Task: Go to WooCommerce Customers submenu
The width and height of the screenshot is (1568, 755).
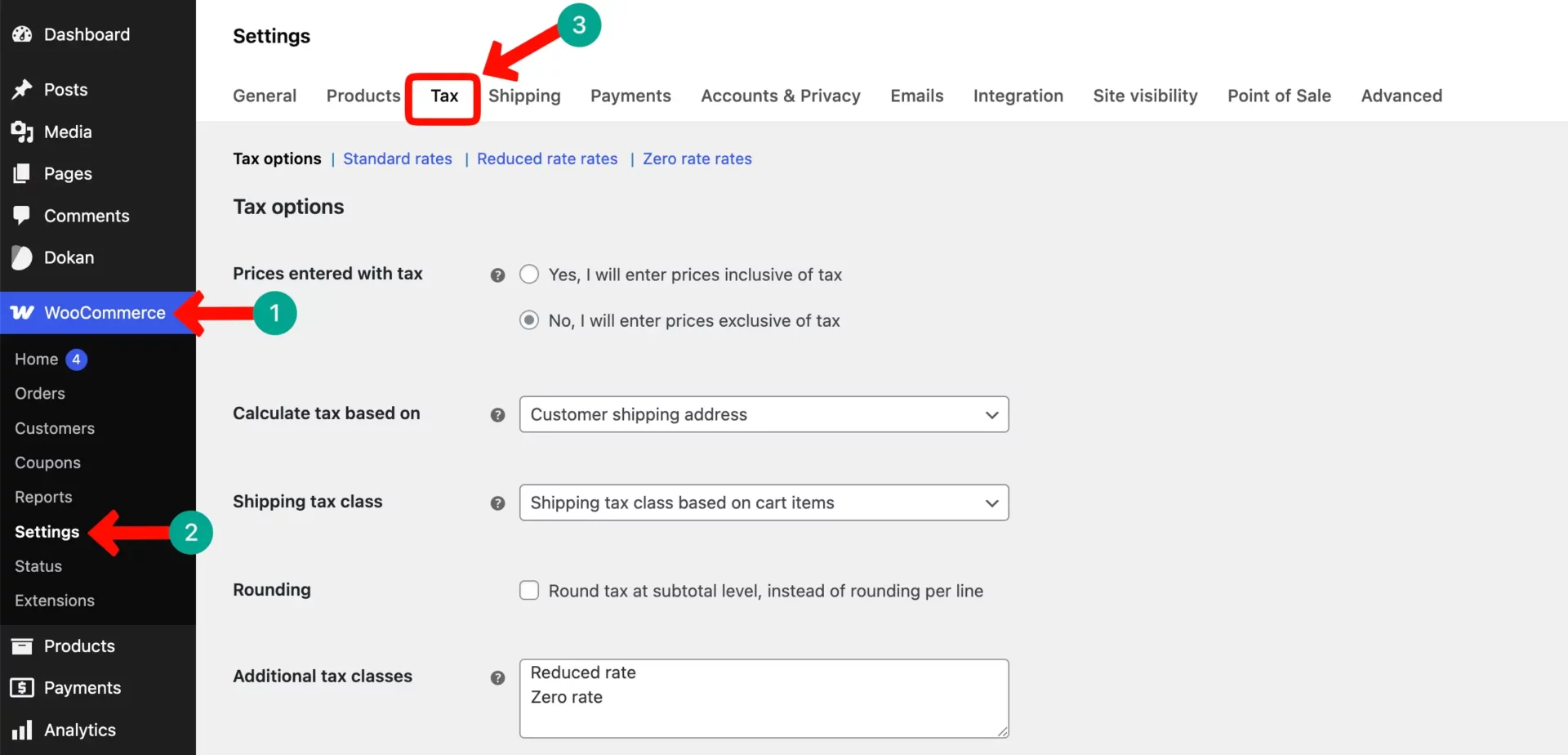Action: (55, 428)
